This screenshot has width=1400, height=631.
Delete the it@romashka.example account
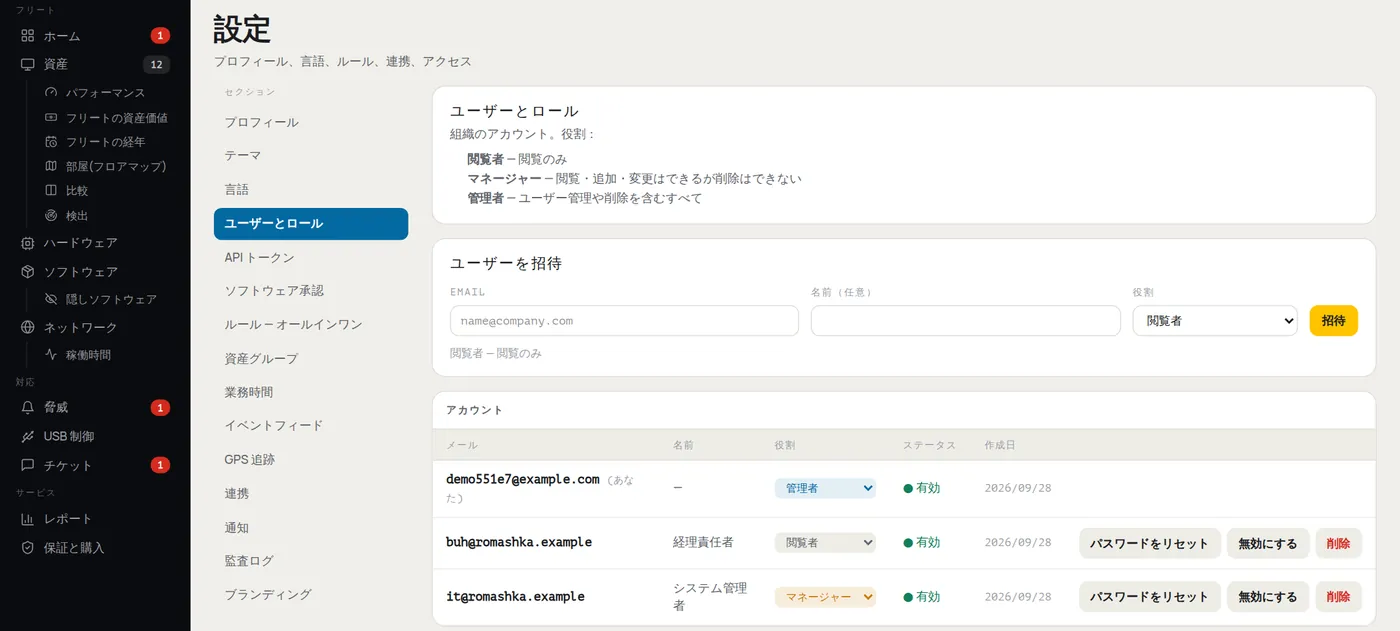coord(1338,597)
